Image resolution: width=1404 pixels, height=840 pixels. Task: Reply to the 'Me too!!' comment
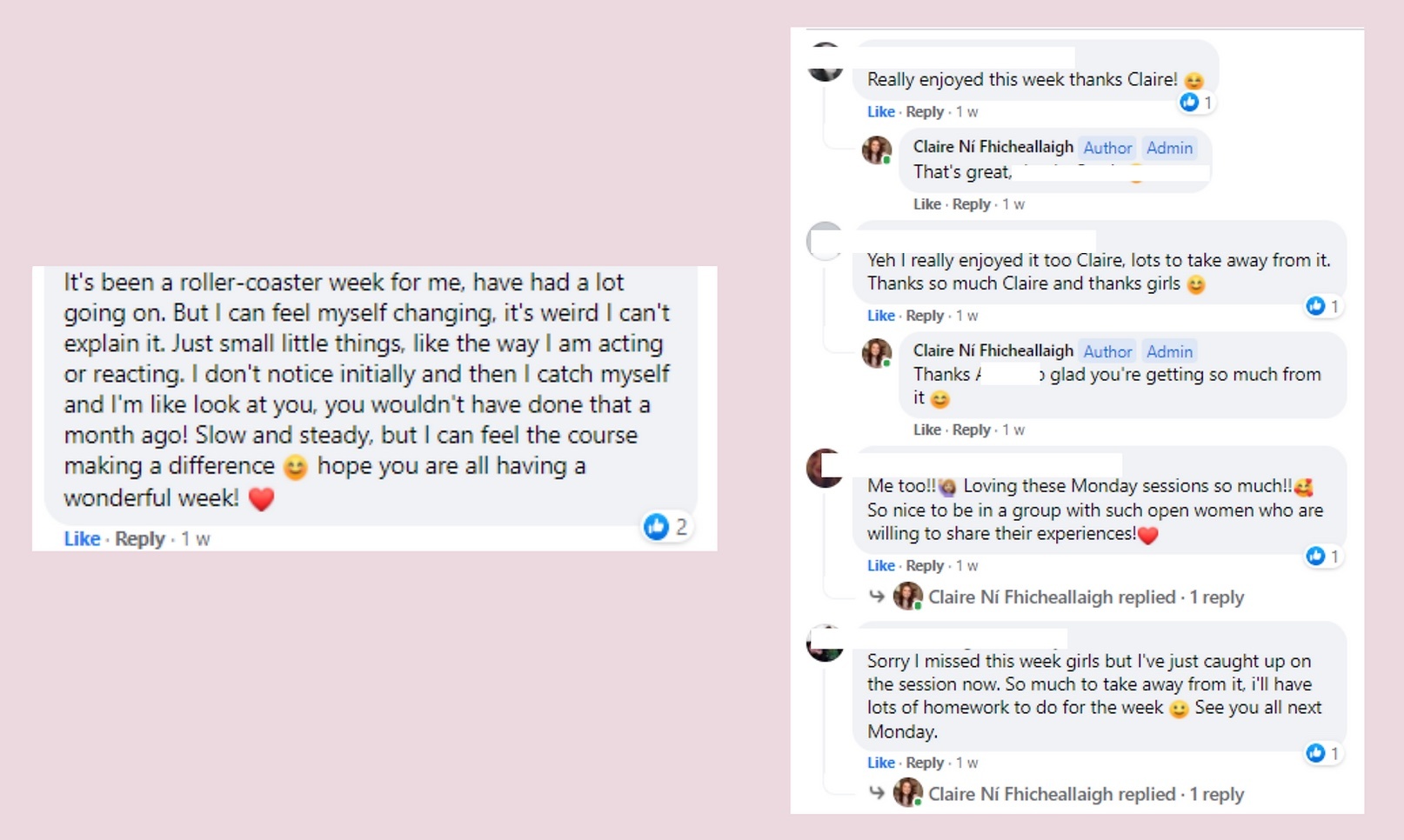(x=925, y=565)
